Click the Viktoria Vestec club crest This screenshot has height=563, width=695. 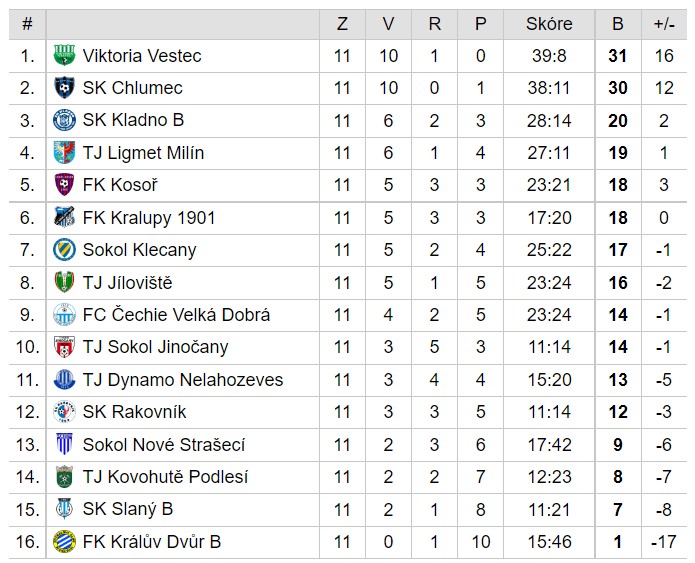pyautogui.click(x=64, y=55)
